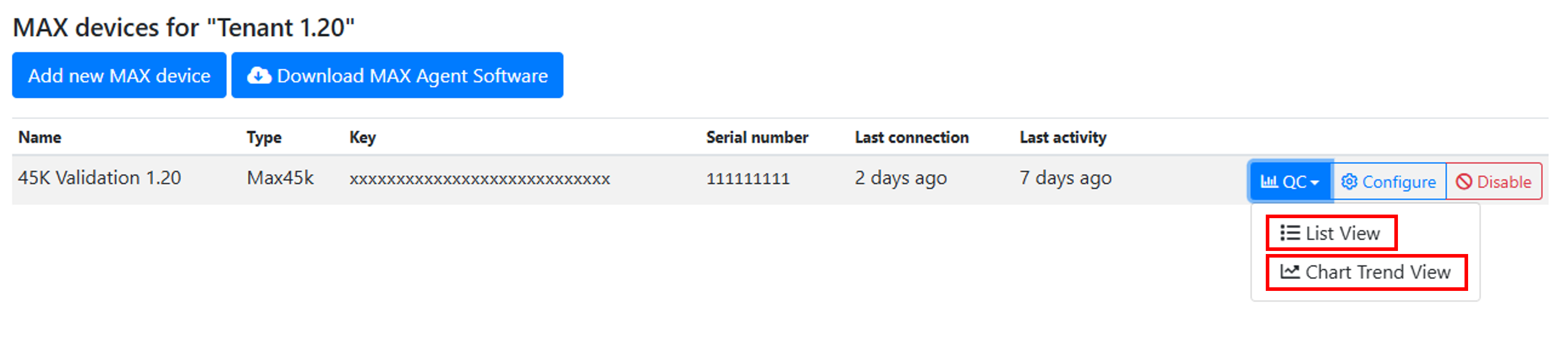The image size is (1568, 338).
Task: Select the 45K Validation 1.20 device name
Action: tap(99, 178)
